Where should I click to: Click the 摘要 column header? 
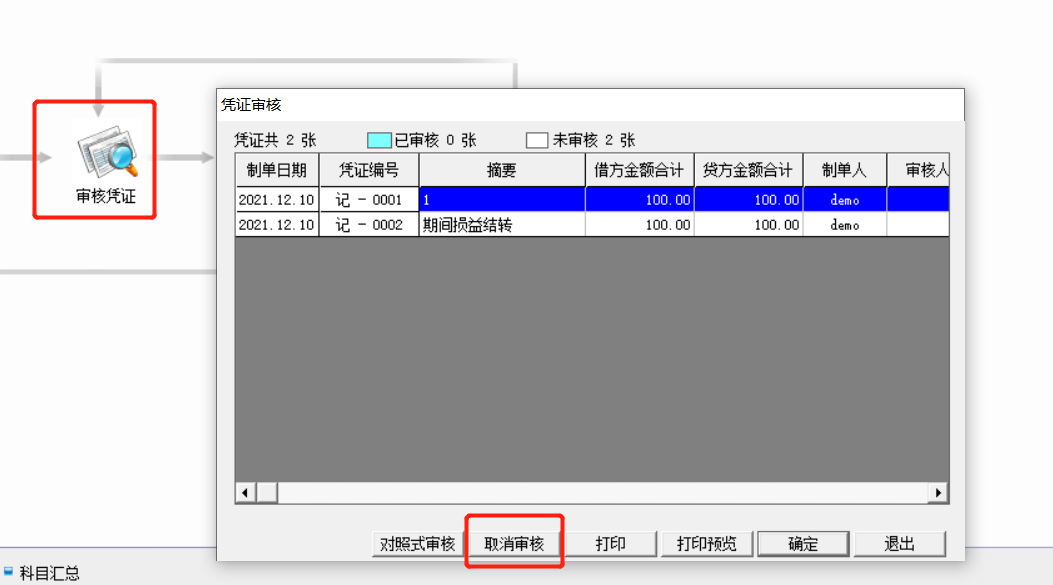(x=502, y=170)
